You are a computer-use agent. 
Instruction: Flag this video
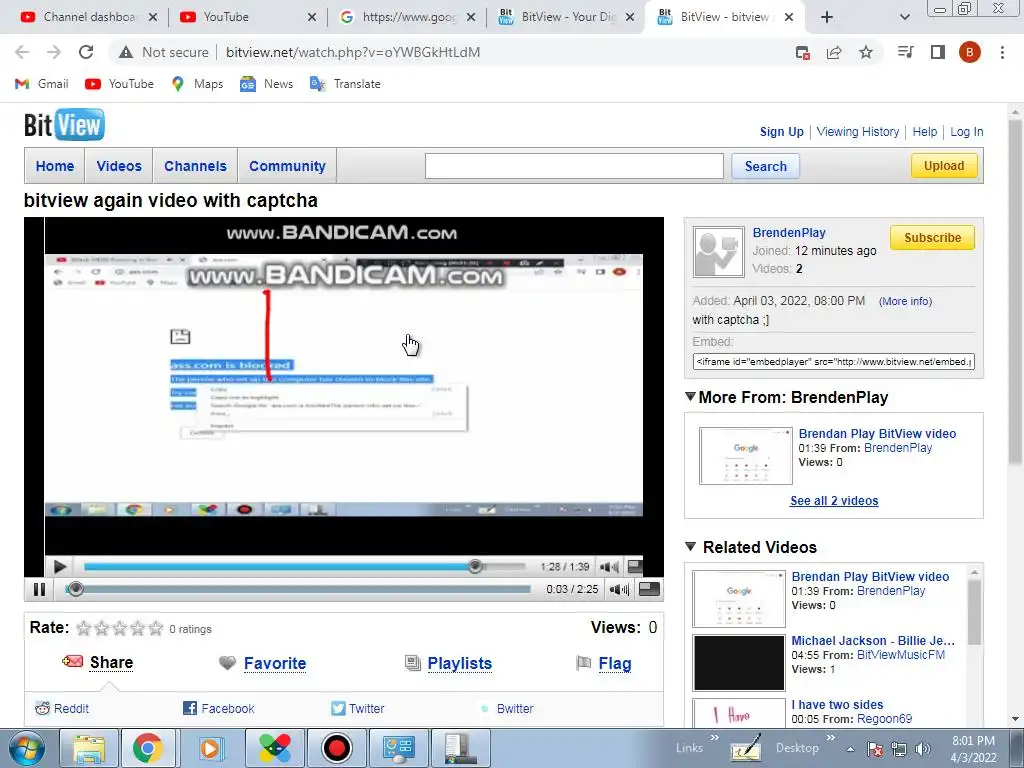615,663
